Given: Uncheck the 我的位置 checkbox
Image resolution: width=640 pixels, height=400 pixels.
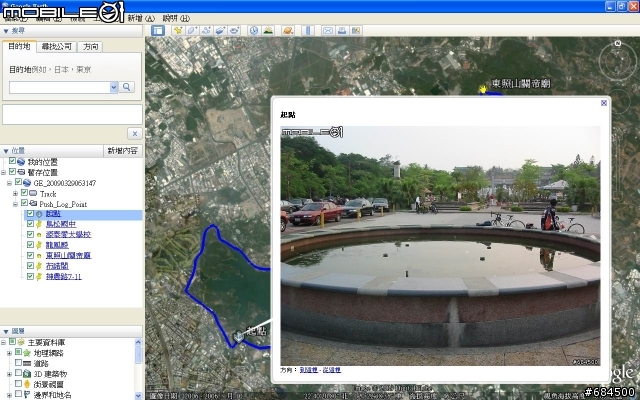Looking at the screenshot, I should pos(12,161).
